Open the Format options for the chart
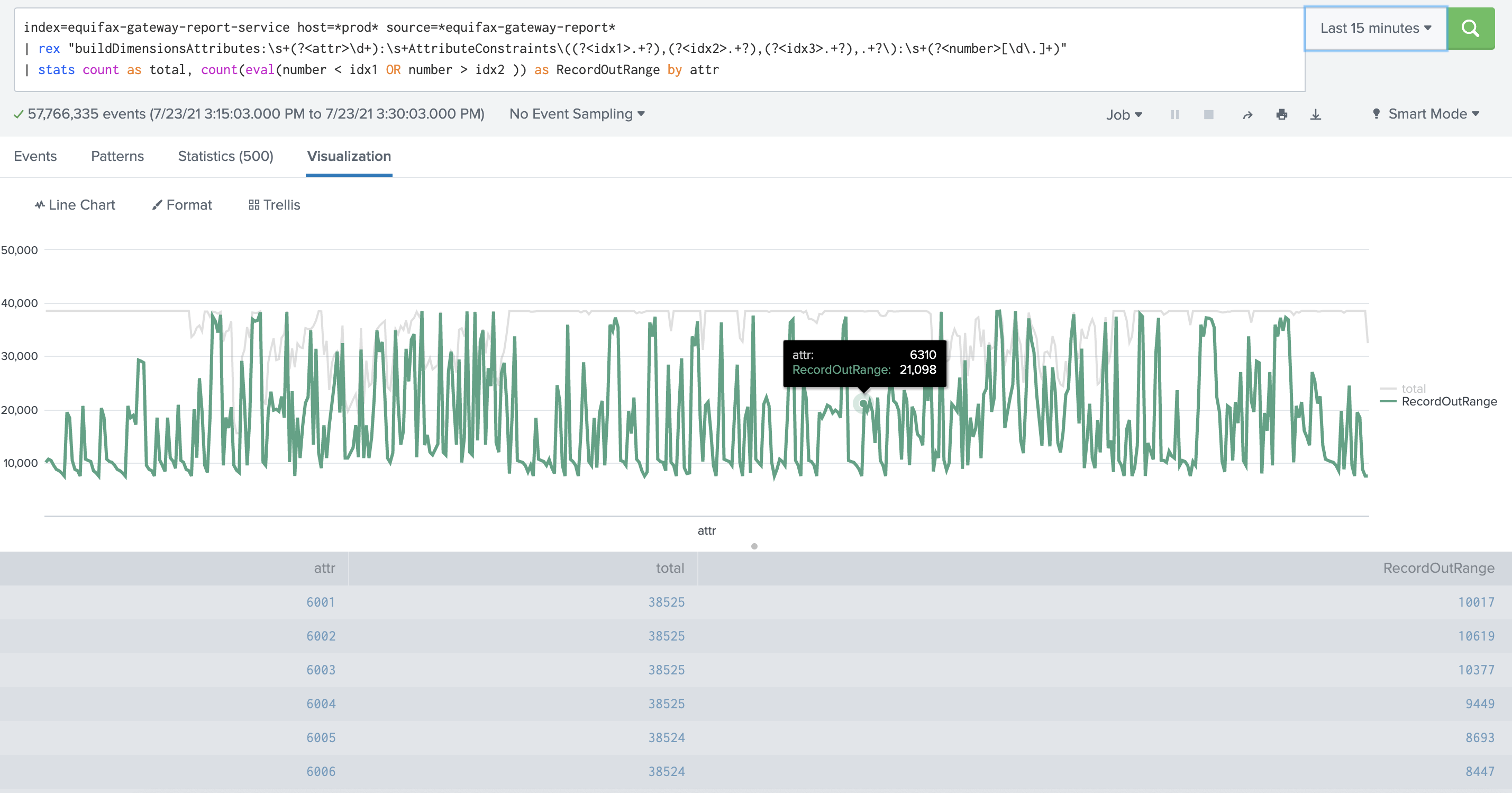This screenshot has height=793, width=1512. coord(181,204)
